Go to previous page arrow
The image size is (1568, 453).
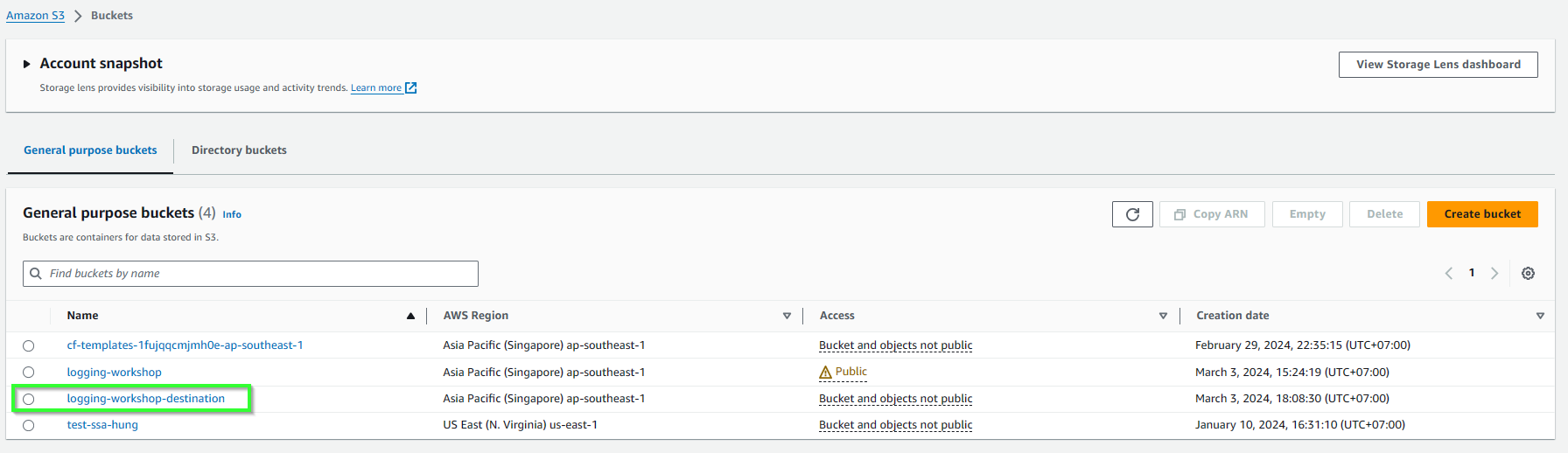coord(1449,274)
